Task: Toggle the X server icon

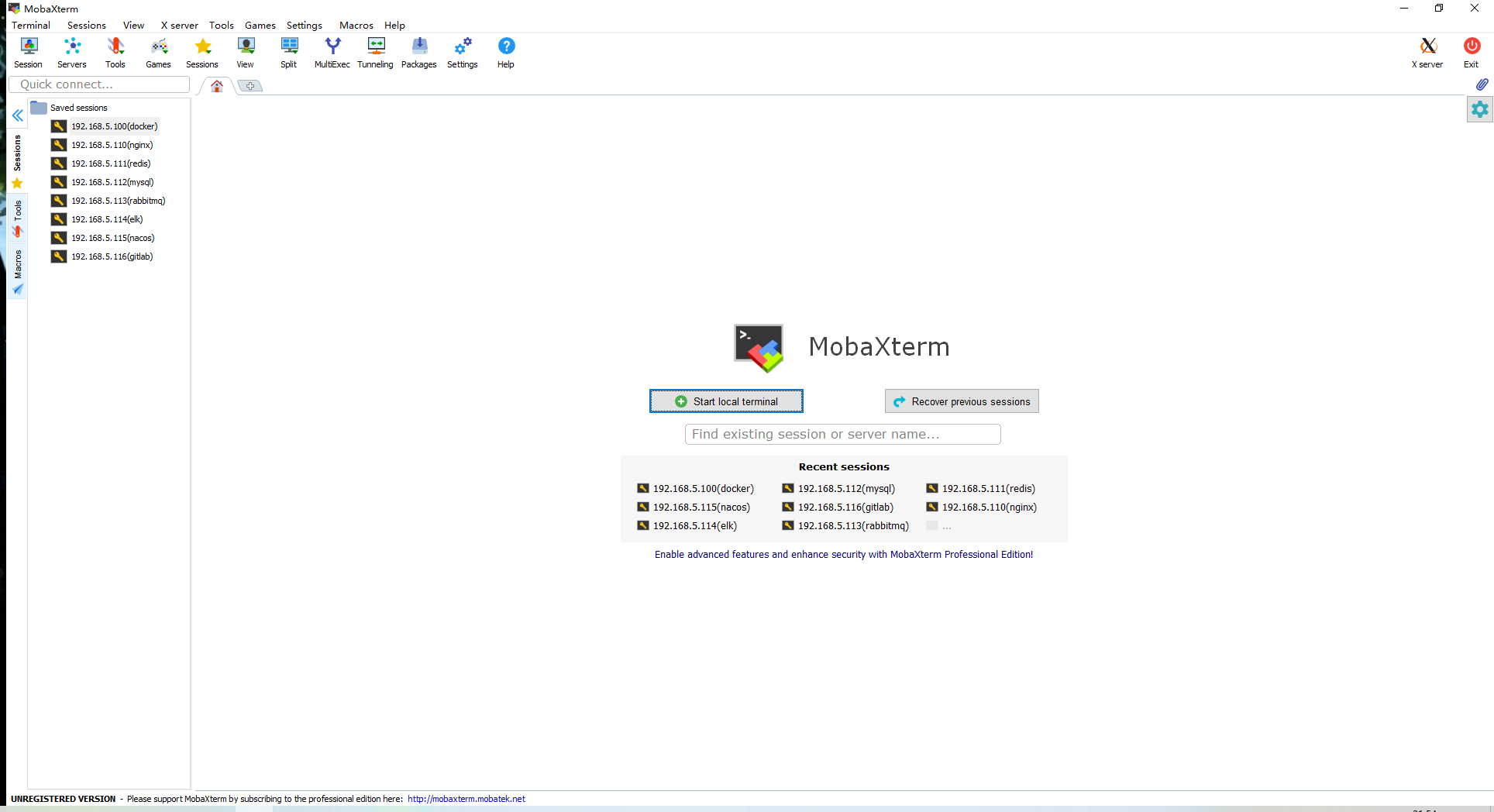Action: pos(1428,53)
